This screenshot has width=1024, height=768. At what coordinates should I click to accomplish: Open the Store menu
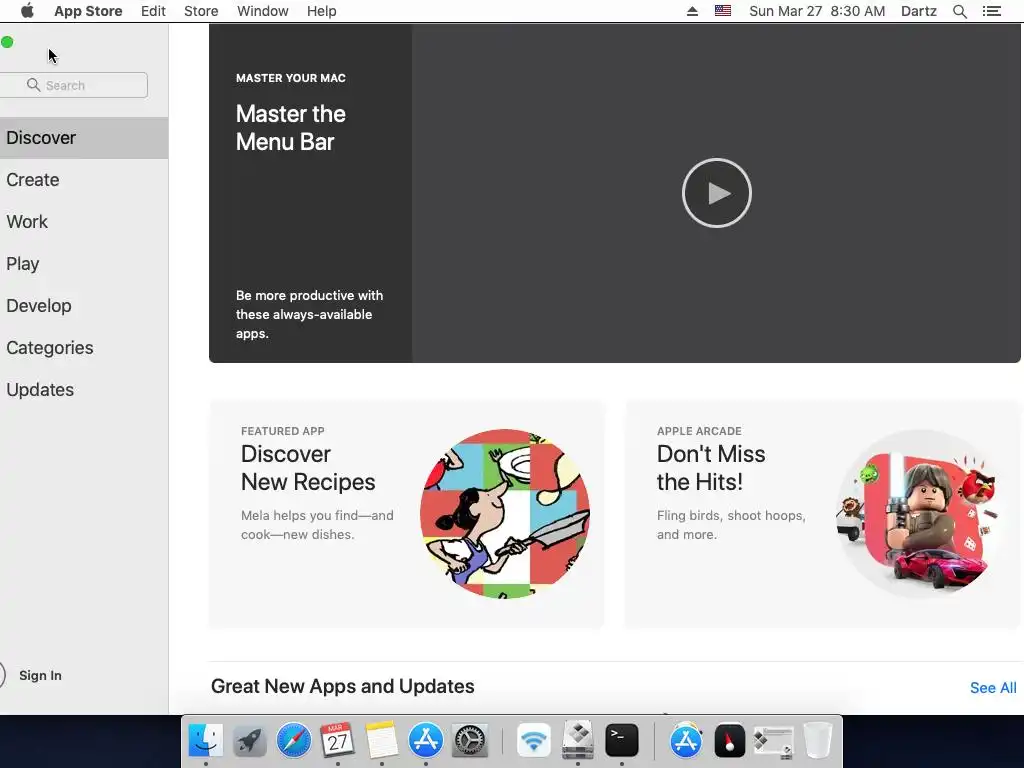click(201, 11)
